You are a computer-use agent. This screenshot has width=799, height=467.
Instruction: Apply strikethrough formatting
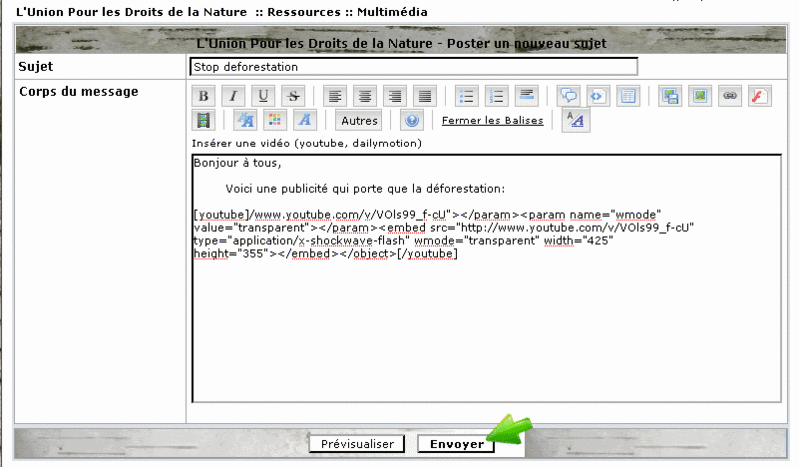click(x=294, y=96)
